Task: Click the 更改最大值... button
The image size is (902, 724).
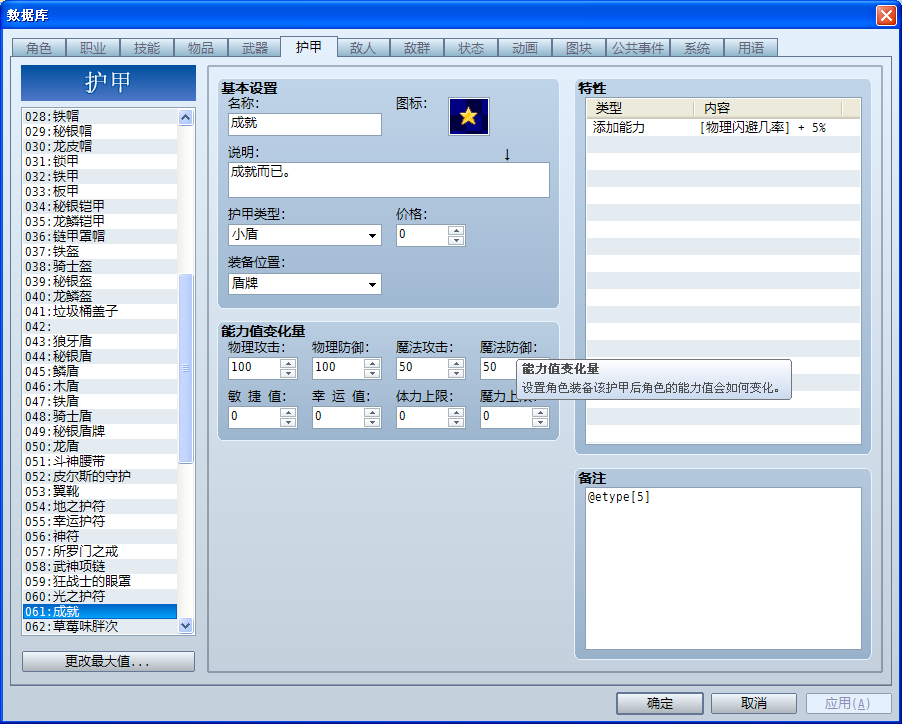Action: [108, 661]
